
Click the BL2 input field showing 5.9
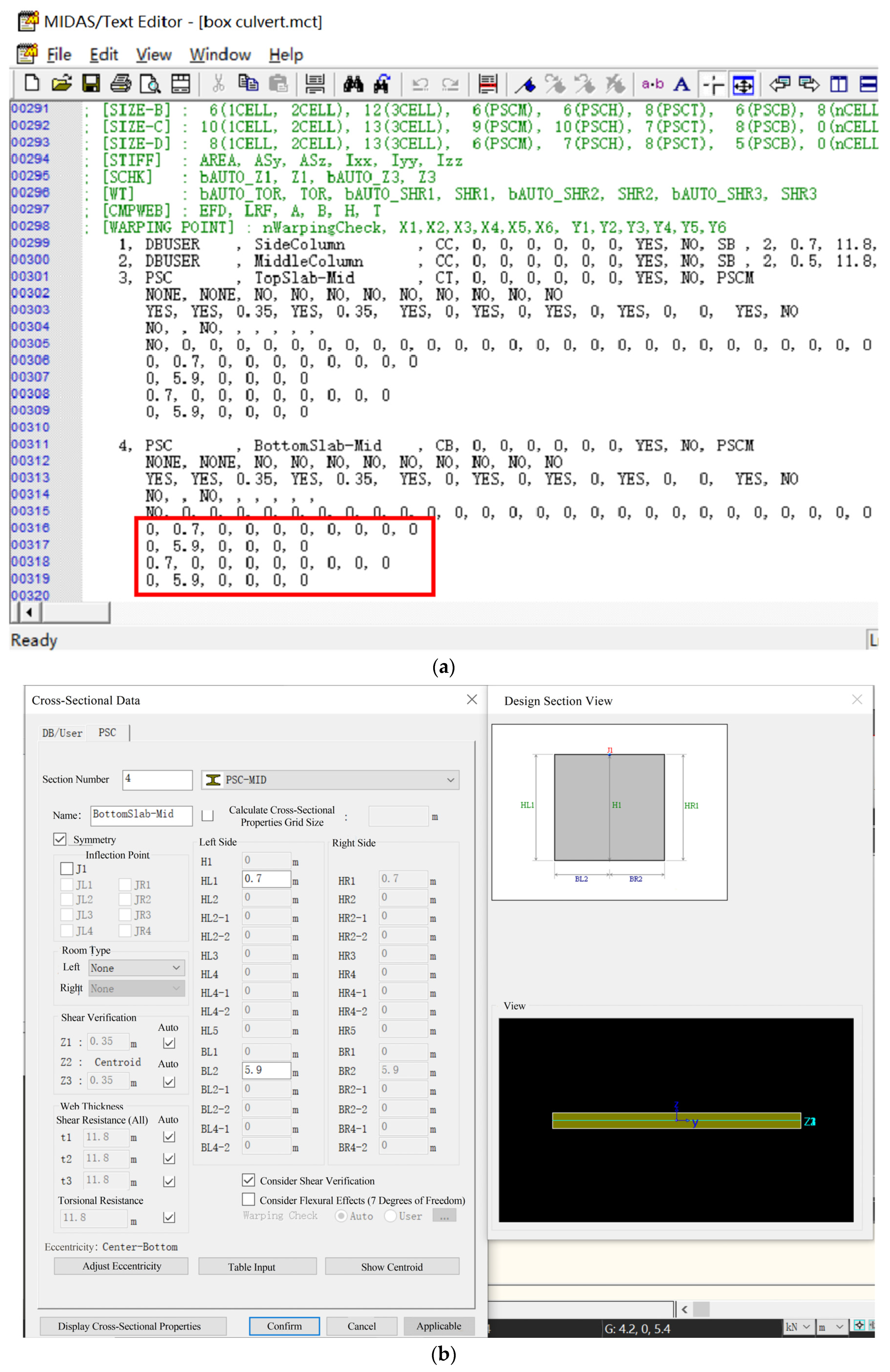(266, 1070)
